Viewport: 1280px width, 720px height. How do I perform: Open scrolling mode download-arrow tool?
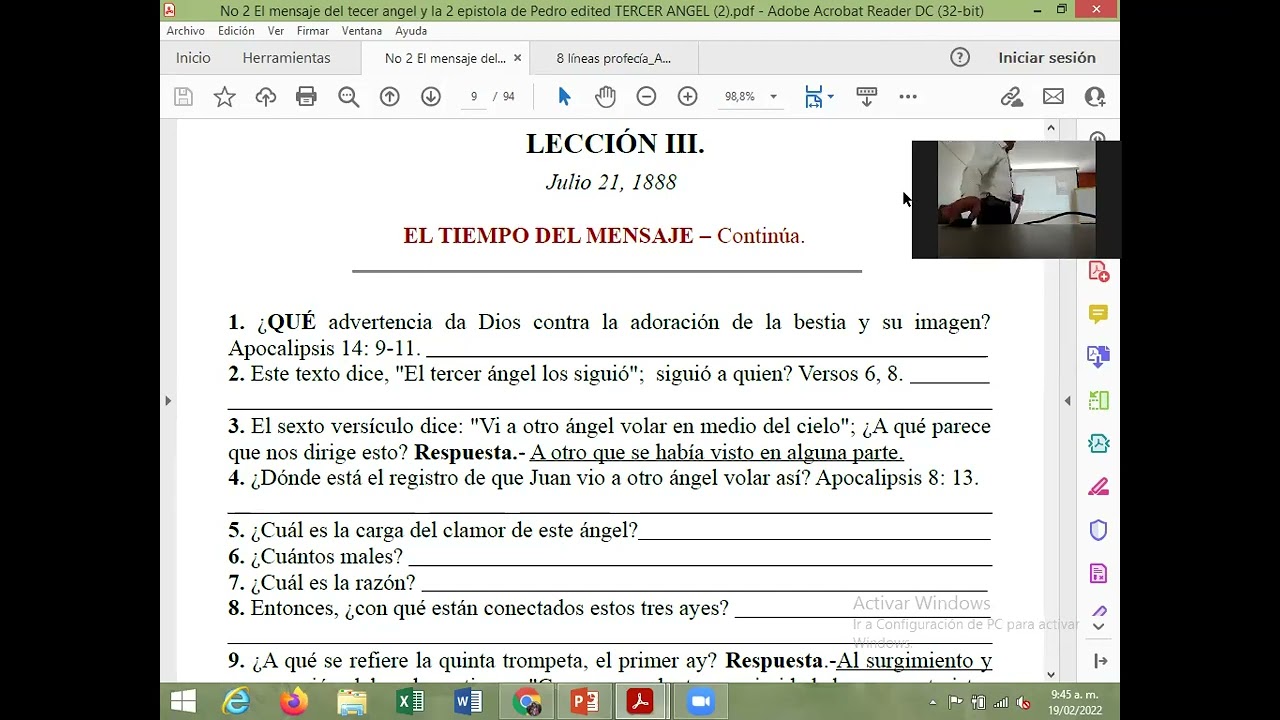(867, 97)
